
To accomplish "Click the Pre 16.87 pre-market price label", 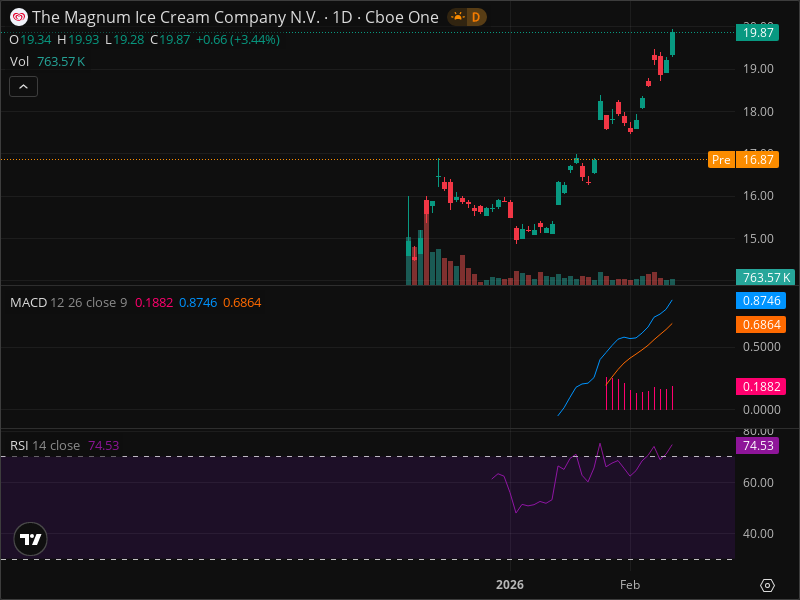I will coord(743,160).
